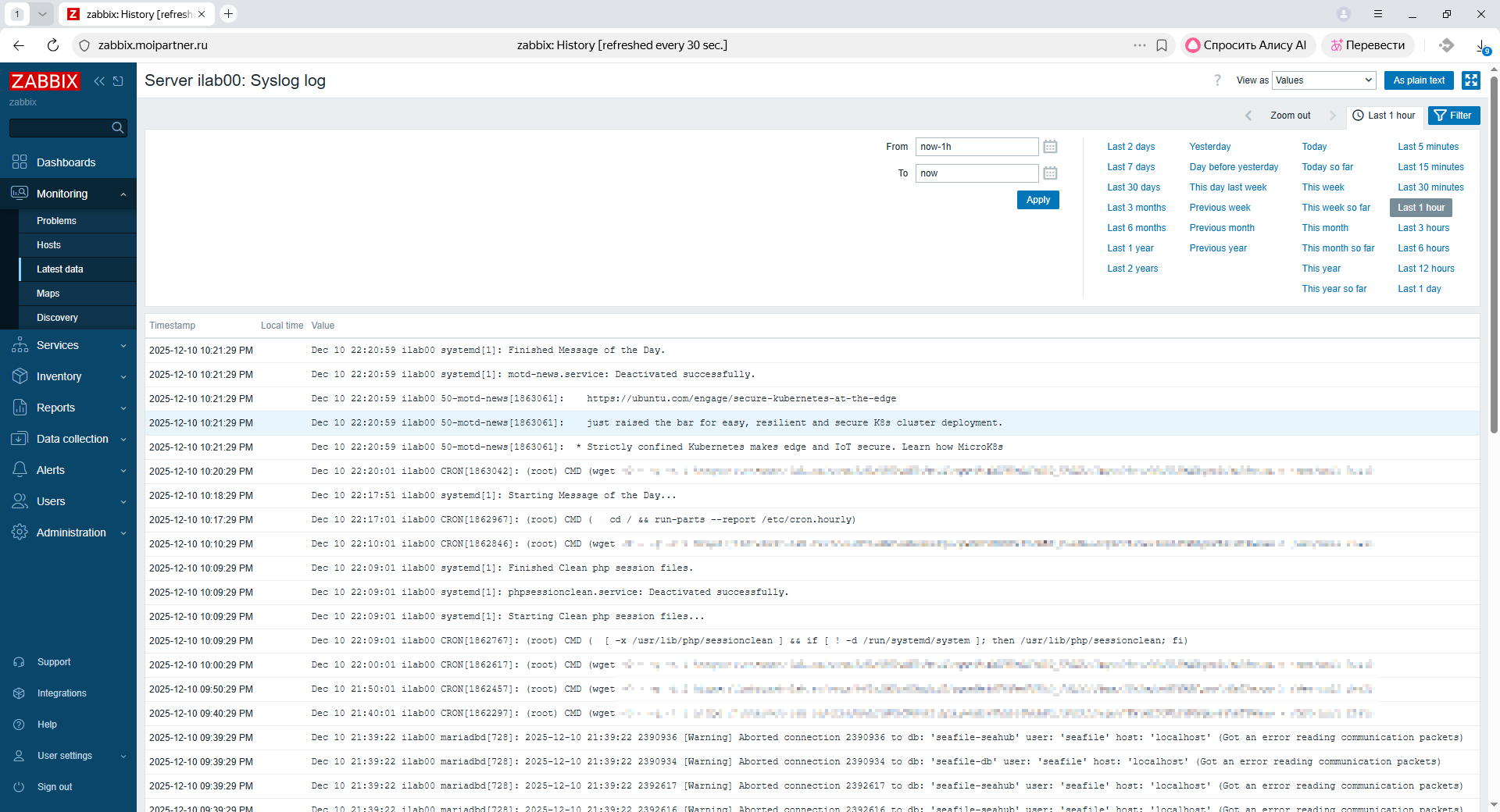Toggle kiosk mode with the fullscreen icon
1500x812 pixels.
[x=1472, y=80]
